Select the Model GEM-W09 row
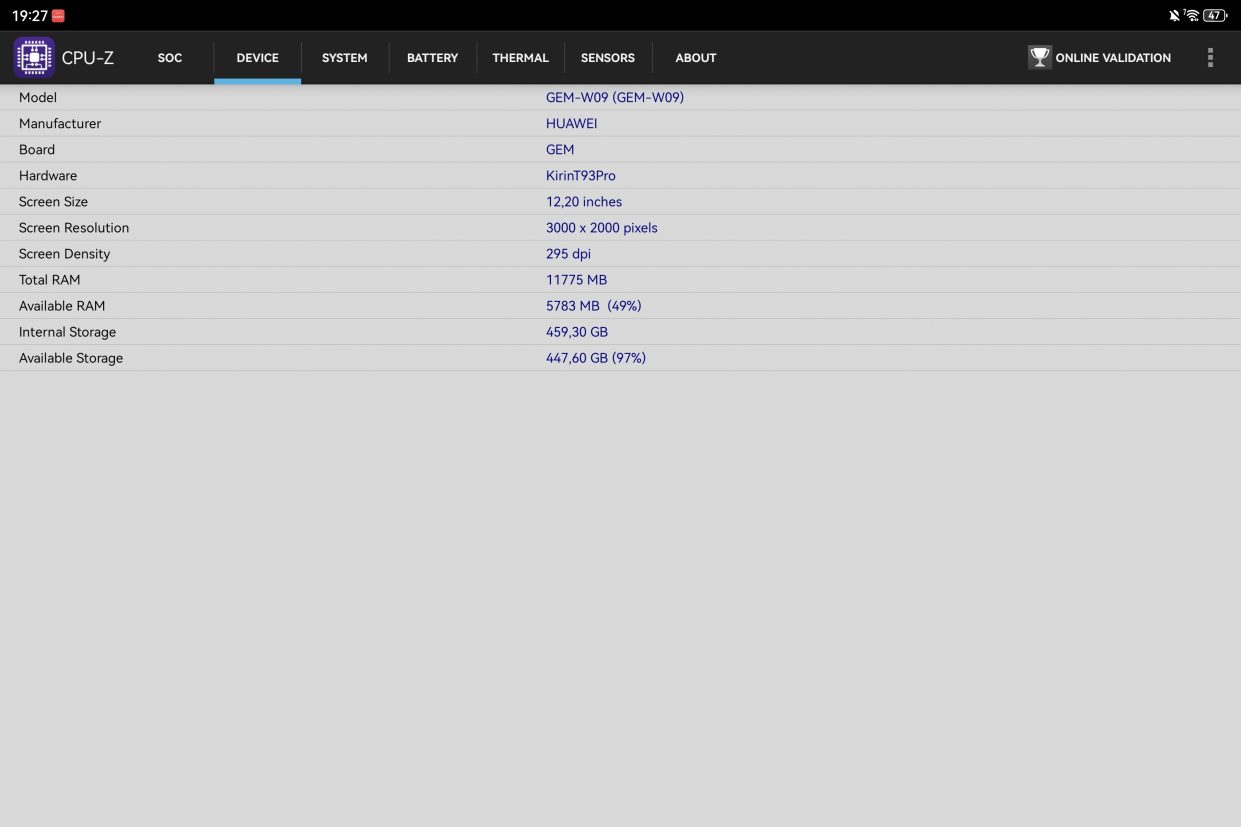 click(x=620, y=97)
